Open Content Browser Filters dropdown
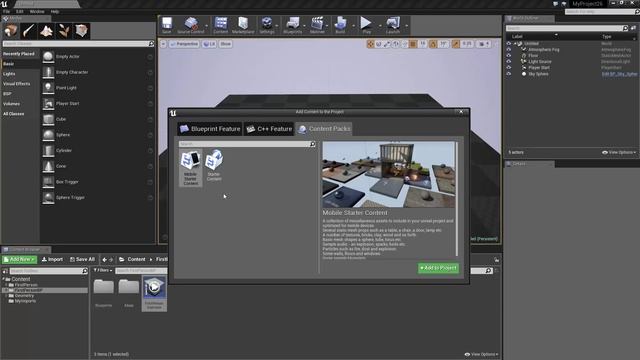 click(102, 270)
